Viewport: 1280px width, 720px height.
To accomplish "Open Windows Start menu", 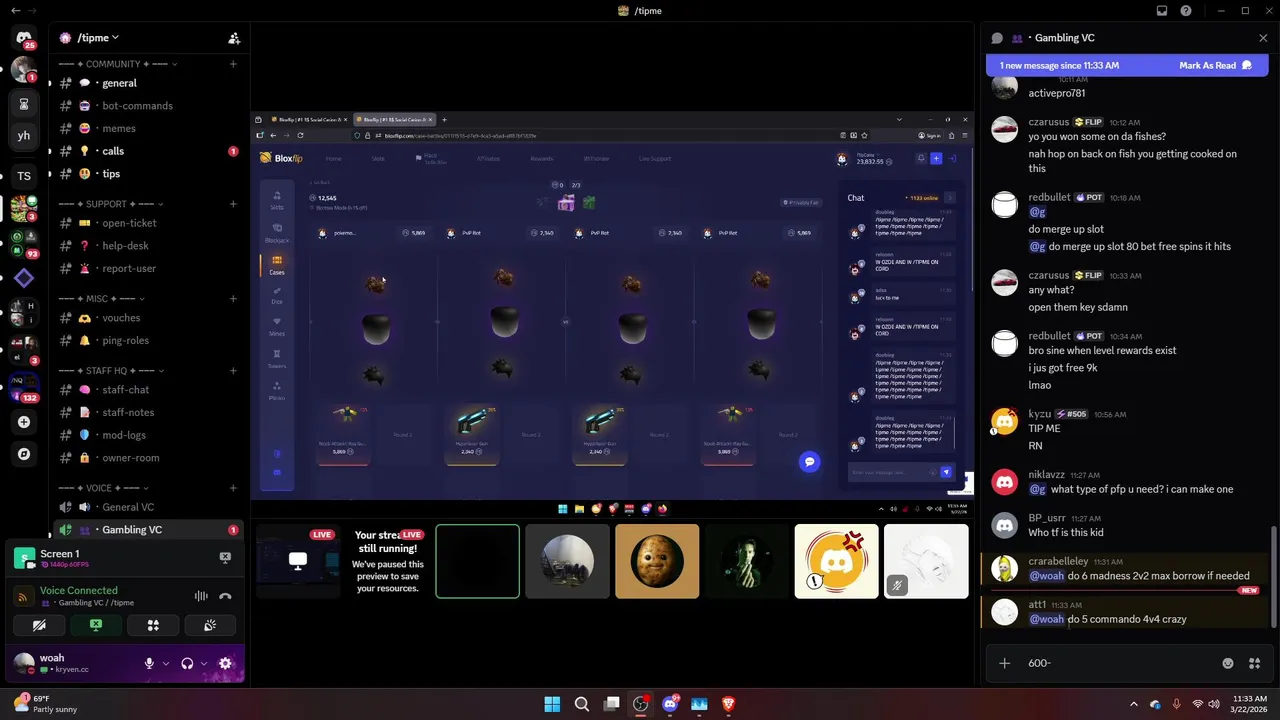I will (x=552, y=704).
